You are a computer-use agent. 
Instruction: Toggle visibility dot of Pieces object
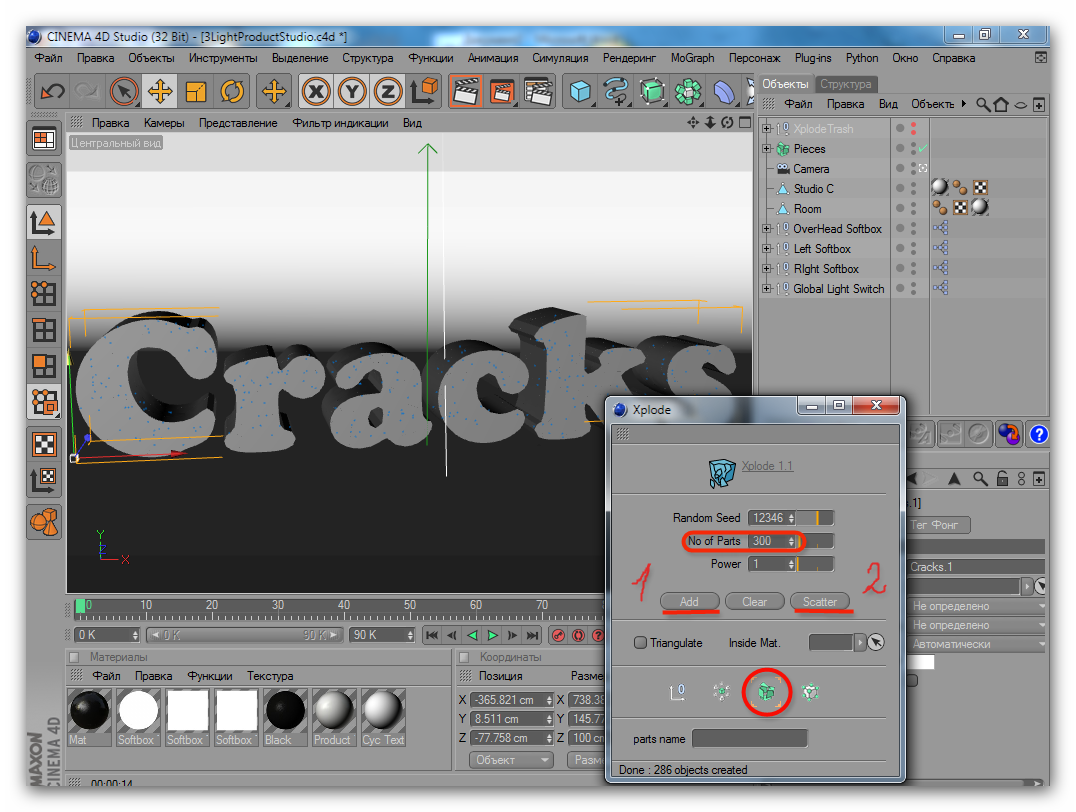click(900, 148)
